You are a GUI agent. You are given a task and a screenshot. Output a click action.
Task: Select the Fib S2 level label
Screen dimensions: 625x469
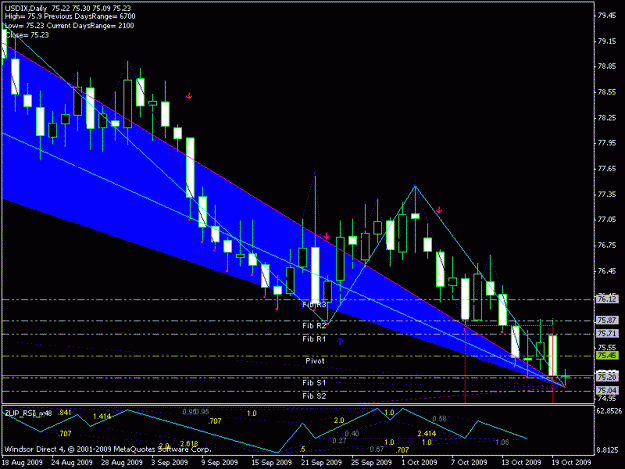314,396
